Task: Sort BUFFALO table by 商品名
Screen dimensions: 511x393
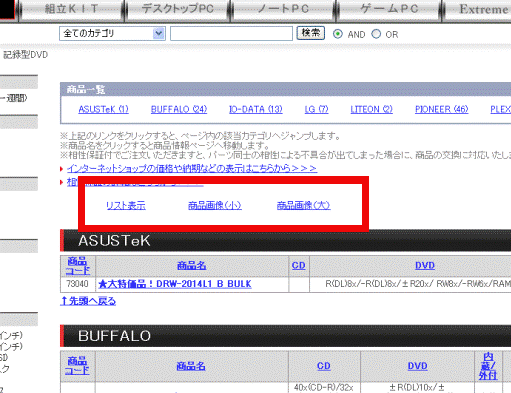Action: [191, 366]
